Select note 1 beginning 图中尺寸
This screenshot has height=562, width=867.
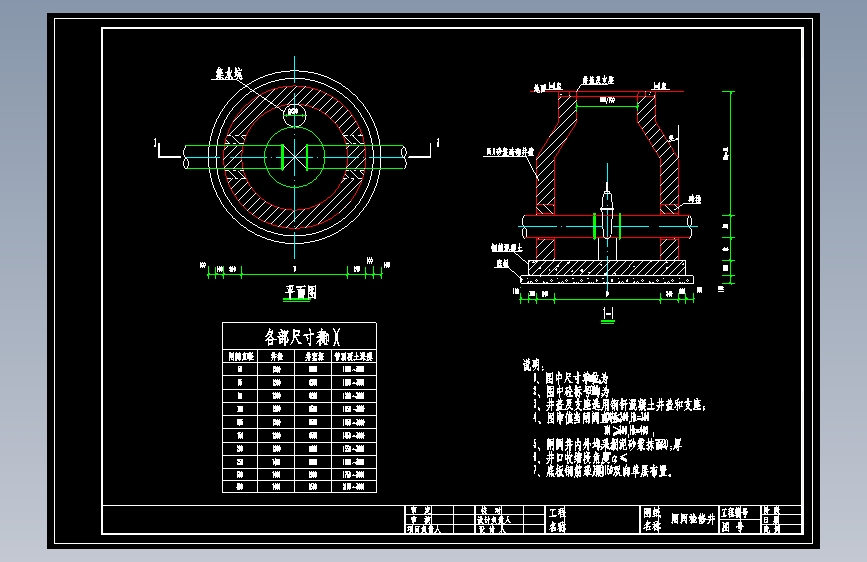[x=571, y=378]
